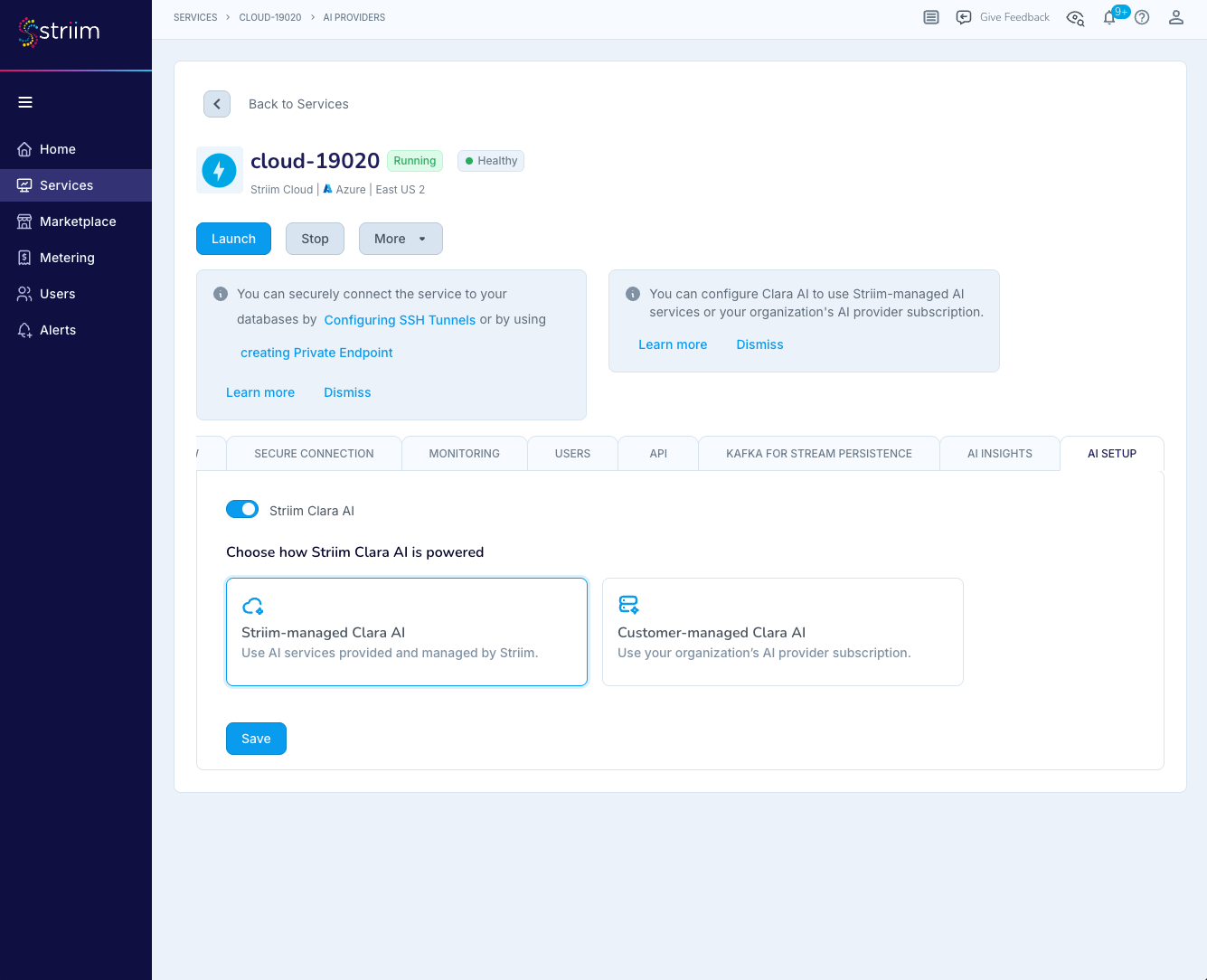Expand the More dropdown menu
This screenshot has height=980, width=1207.
tap(401, 239)
